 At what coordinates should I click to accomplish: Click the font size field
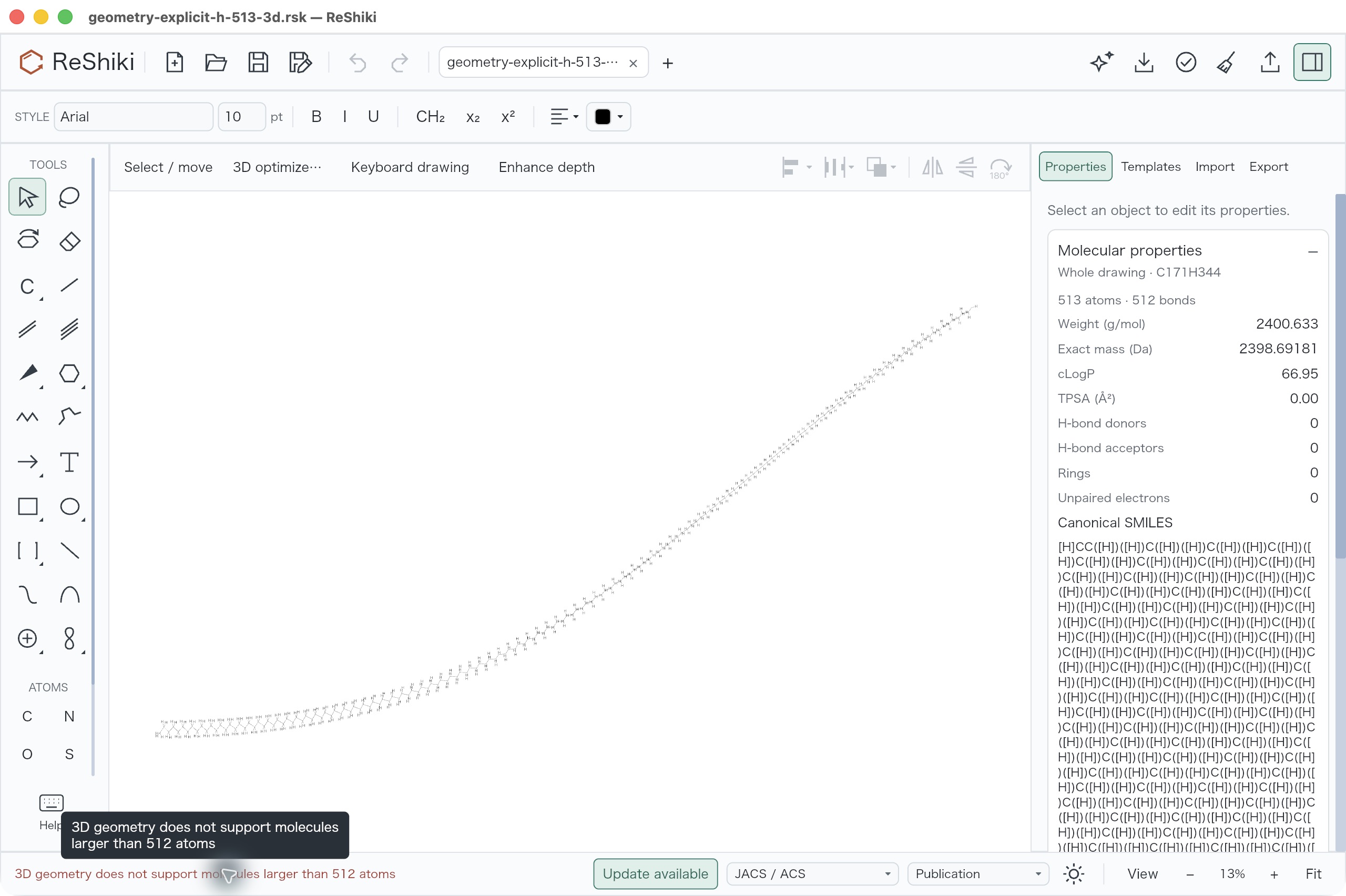click(241, 117)
